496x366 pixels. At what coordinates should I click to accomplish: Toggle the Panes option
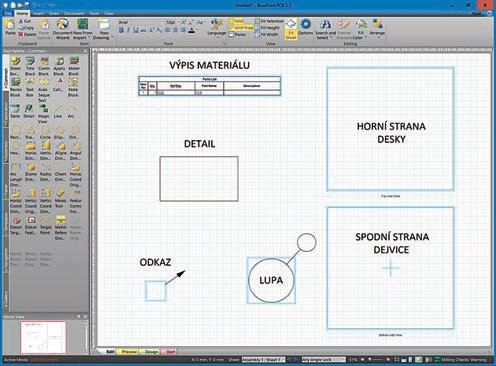click(x=238, y=34)
